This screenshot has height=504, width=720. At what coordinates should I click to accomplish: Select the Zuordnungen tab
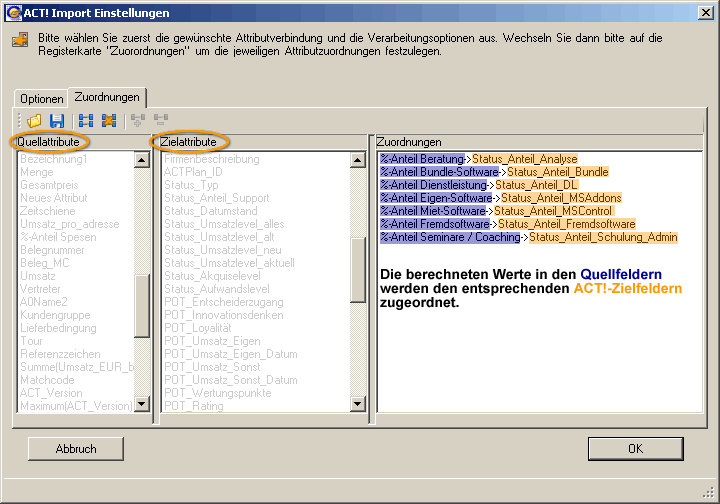coord(107,97)
